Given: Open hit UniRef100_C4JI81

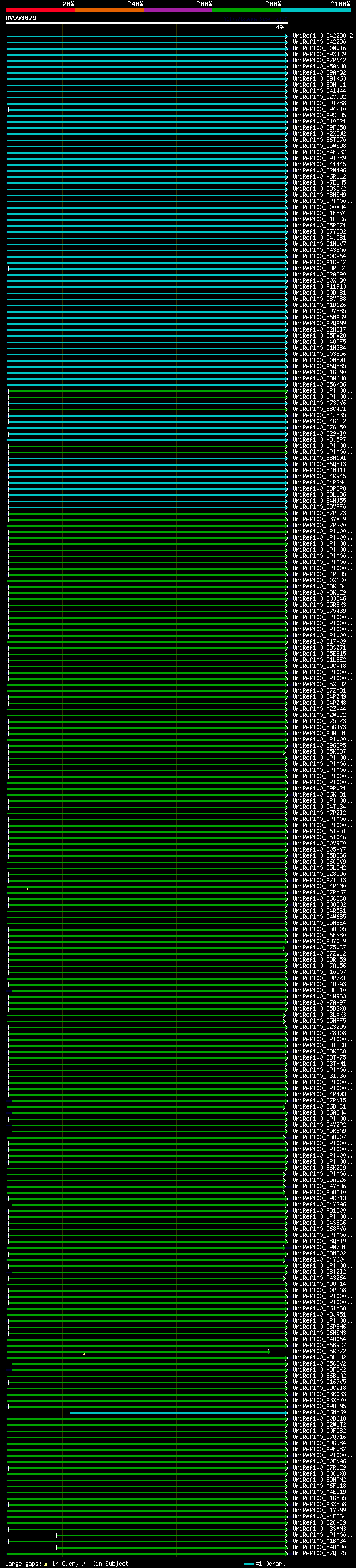Looking at the screenshot, I should 319,238.
